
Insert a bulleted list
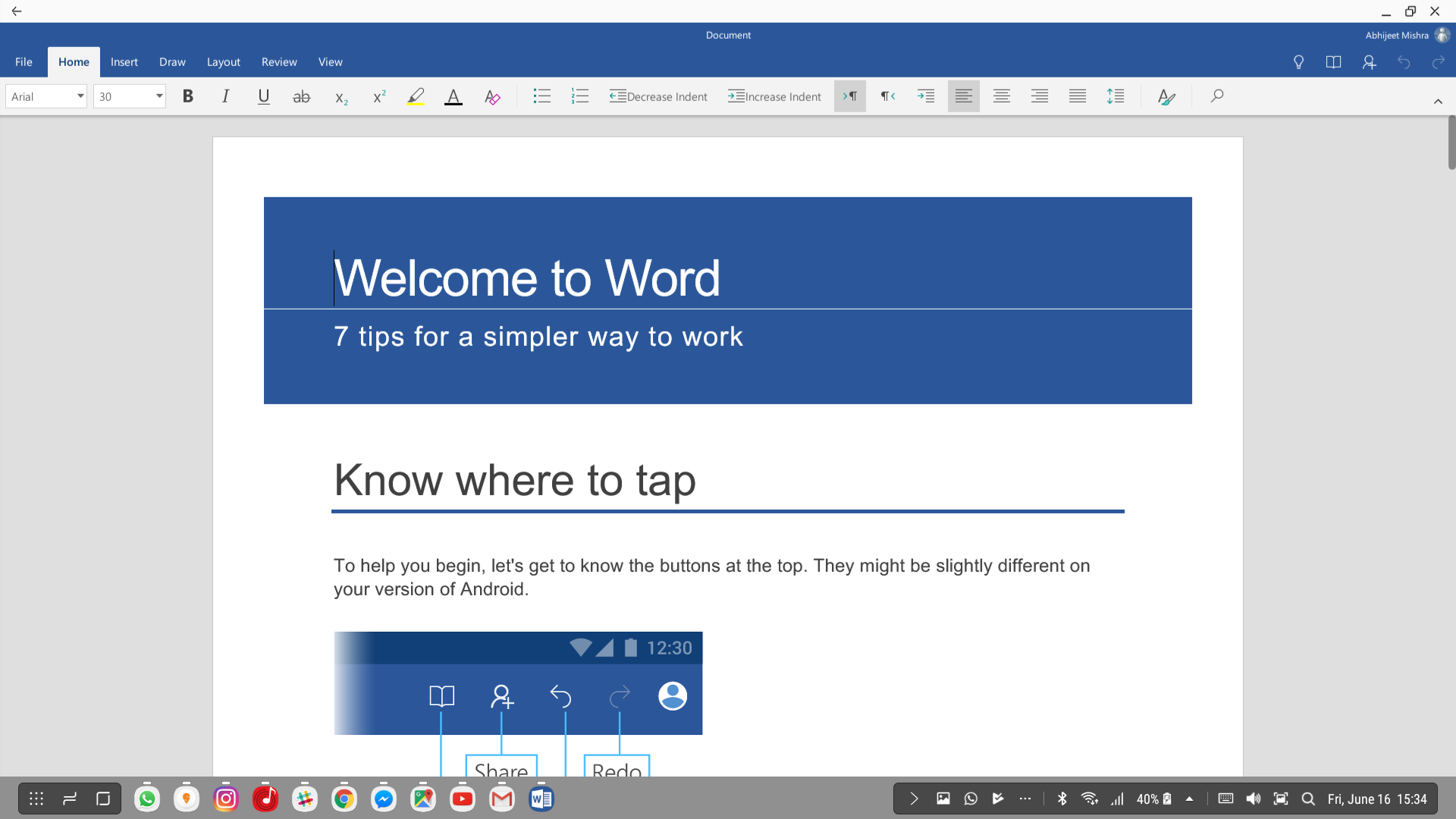[541, 96]
